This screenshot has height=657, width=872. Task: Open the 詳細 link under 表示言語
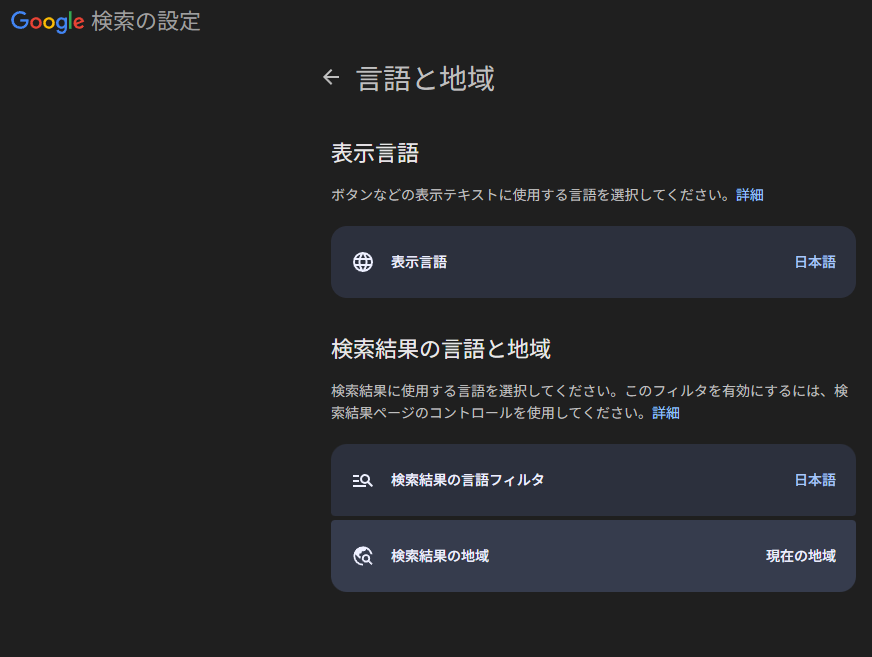(x=750, y=195)
